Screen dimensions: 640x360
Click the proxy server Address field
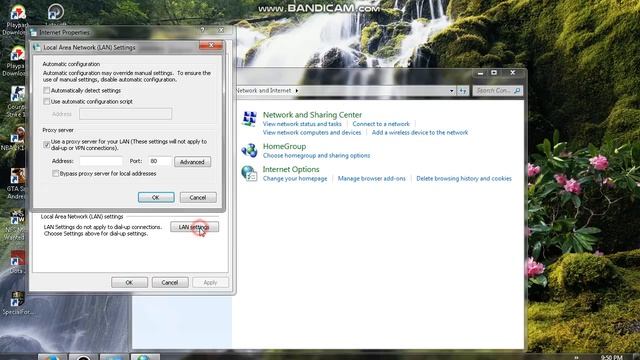pos(101,161)
